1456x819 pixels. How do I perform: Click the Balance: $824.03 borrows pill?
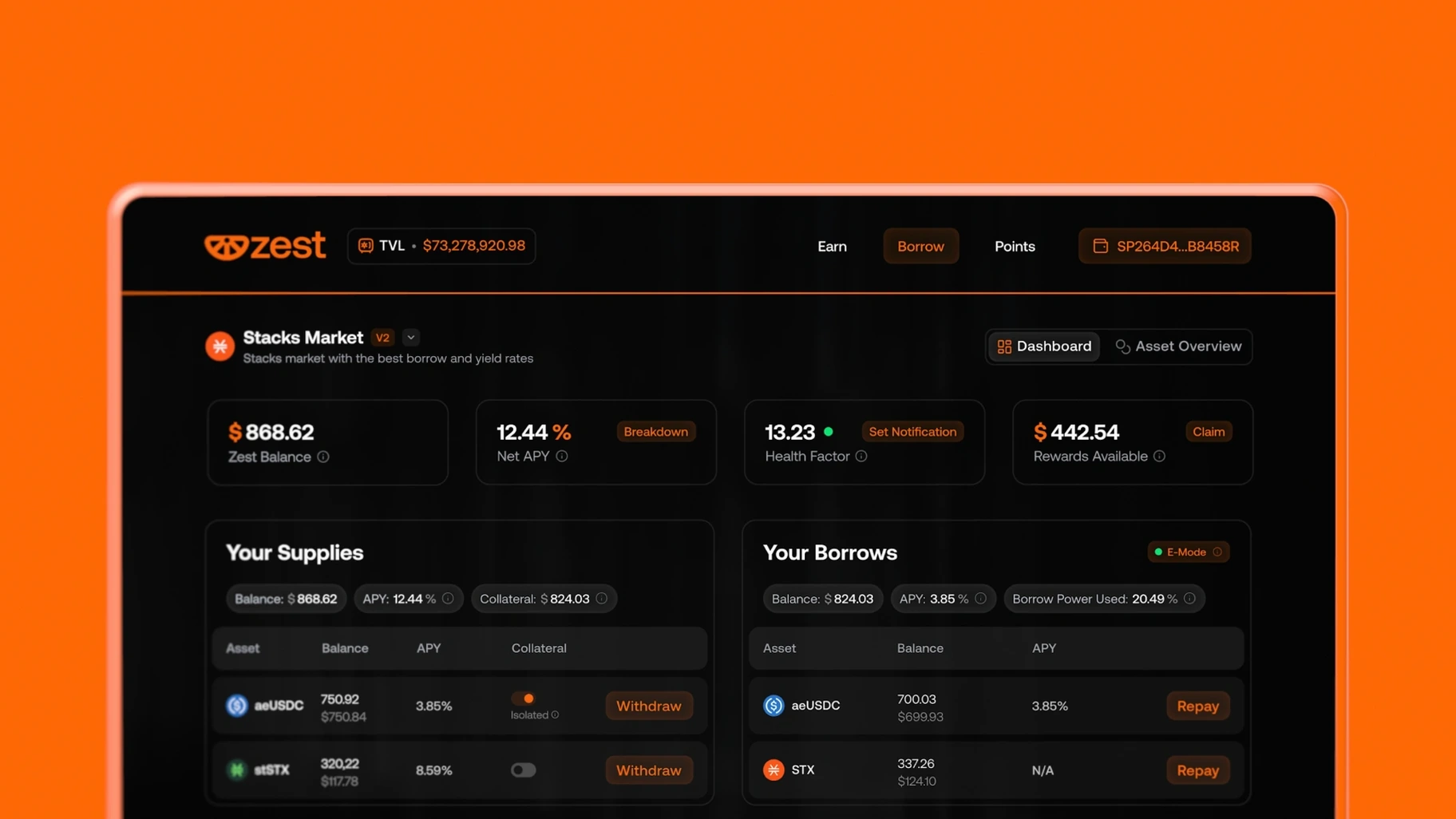(x=823, y=599)
